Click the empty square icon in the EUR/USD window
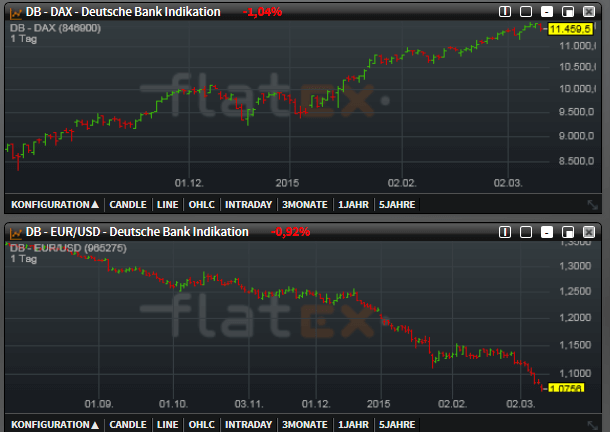The height and width of the screenshot is (432, 610). [526, 232]
